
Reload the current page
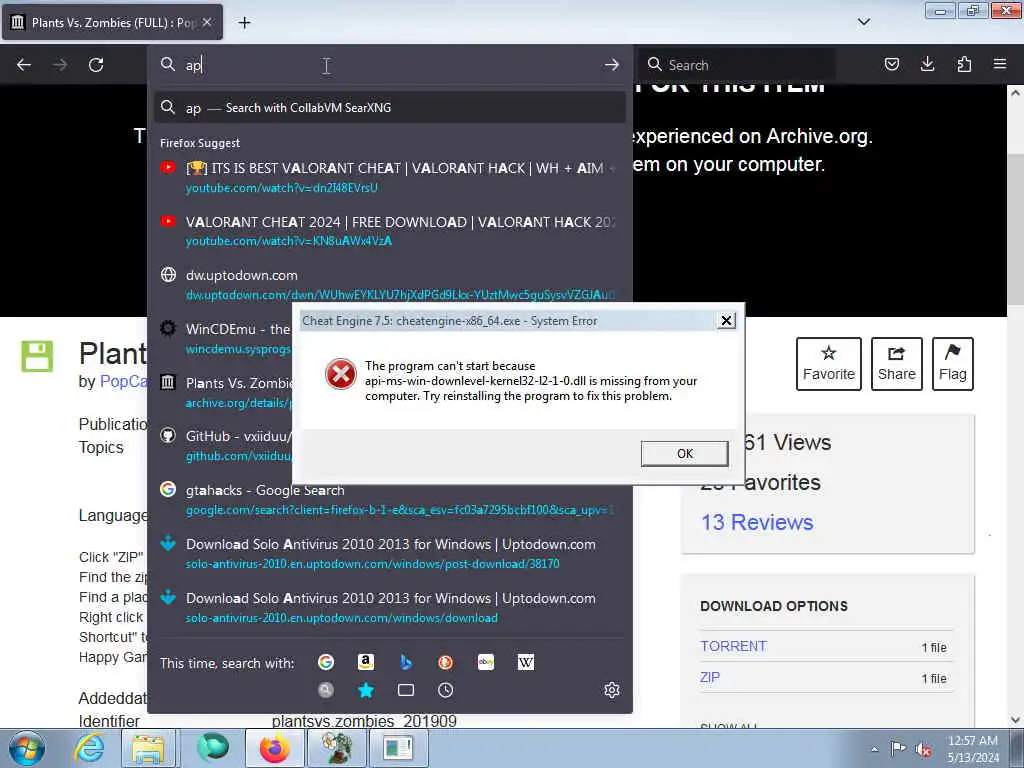tap(96, 65)
